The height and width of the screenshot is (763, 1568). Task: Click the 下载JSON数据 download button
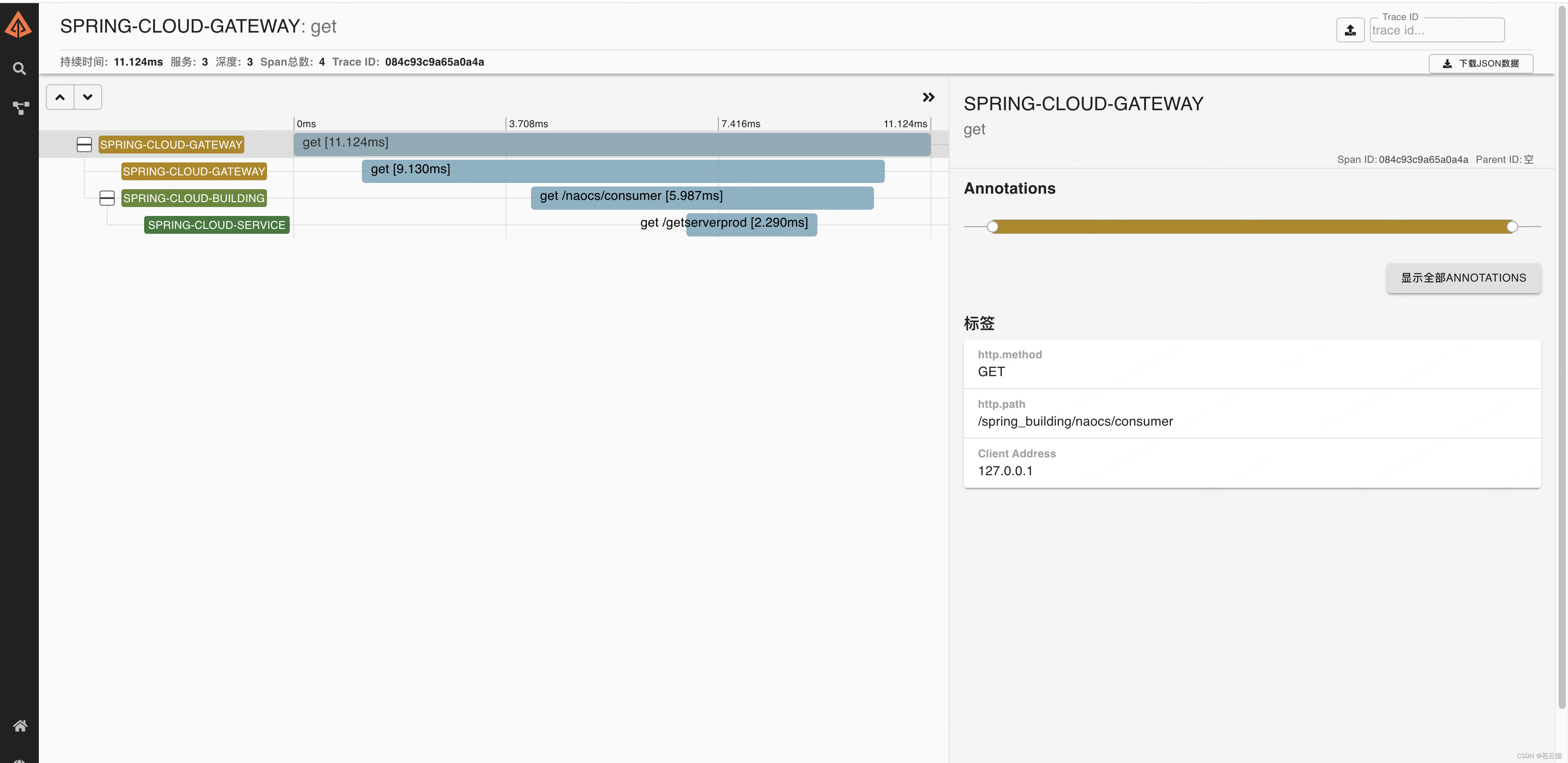pyautogui.click(x=1481, y=63)
